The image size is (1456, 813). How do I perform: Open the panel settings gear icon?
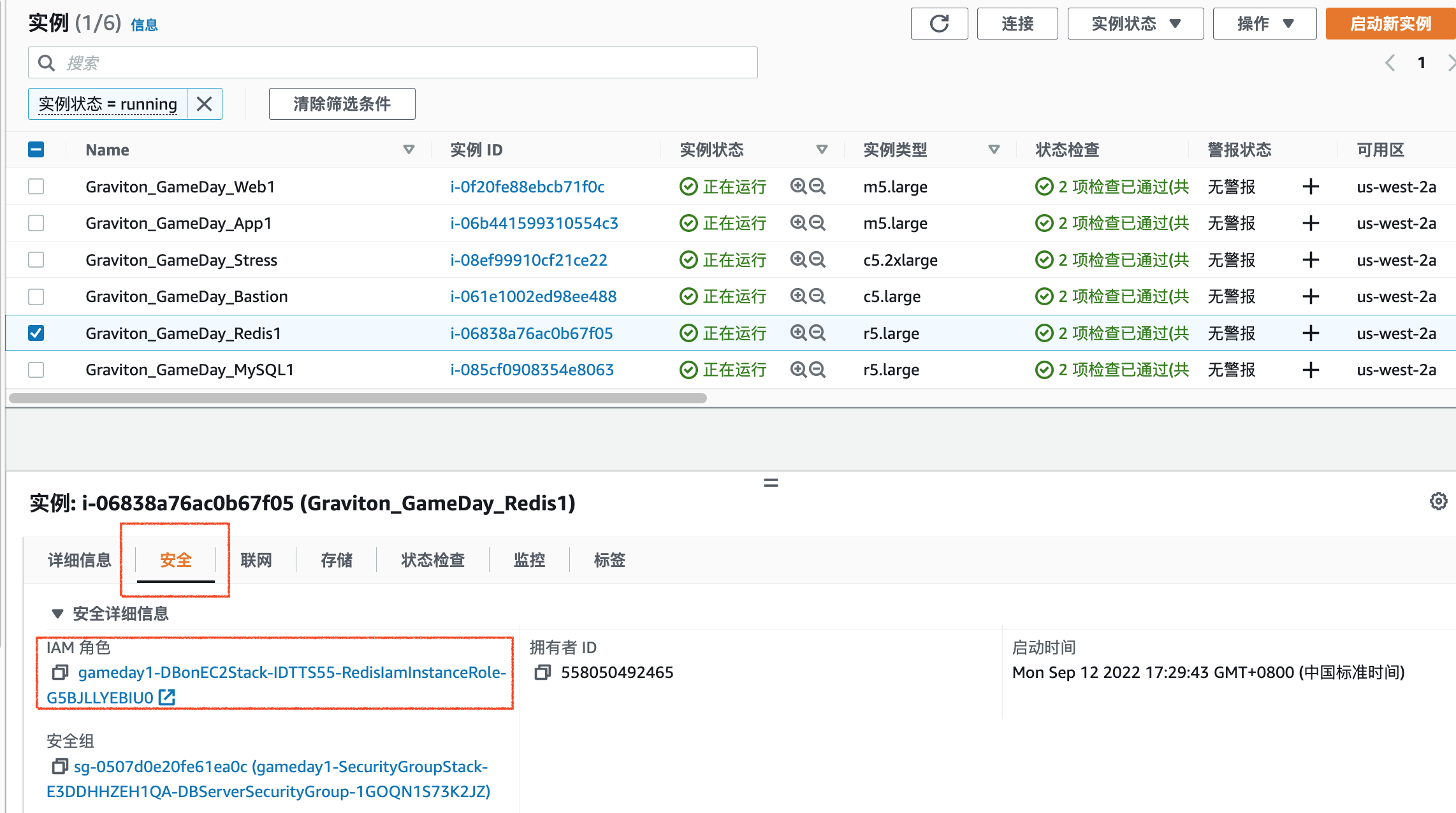click(x=1438, y=501)
